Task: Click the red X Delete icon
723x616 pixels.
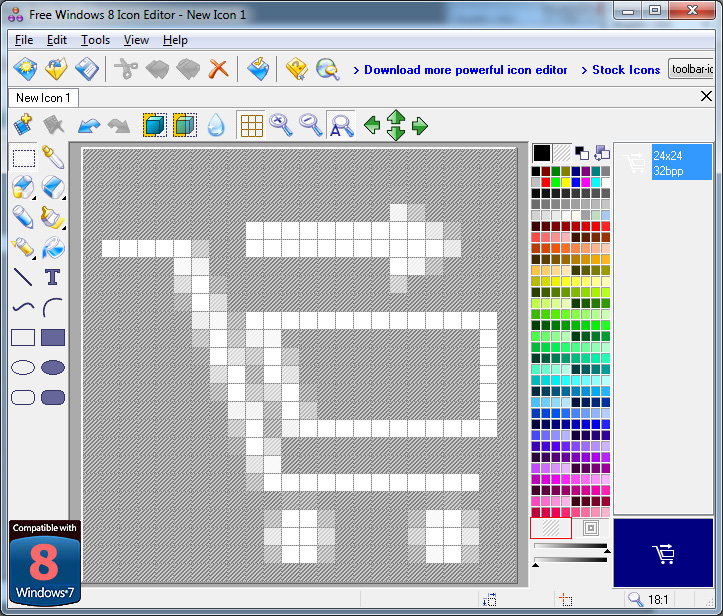Action: point(219,69)
